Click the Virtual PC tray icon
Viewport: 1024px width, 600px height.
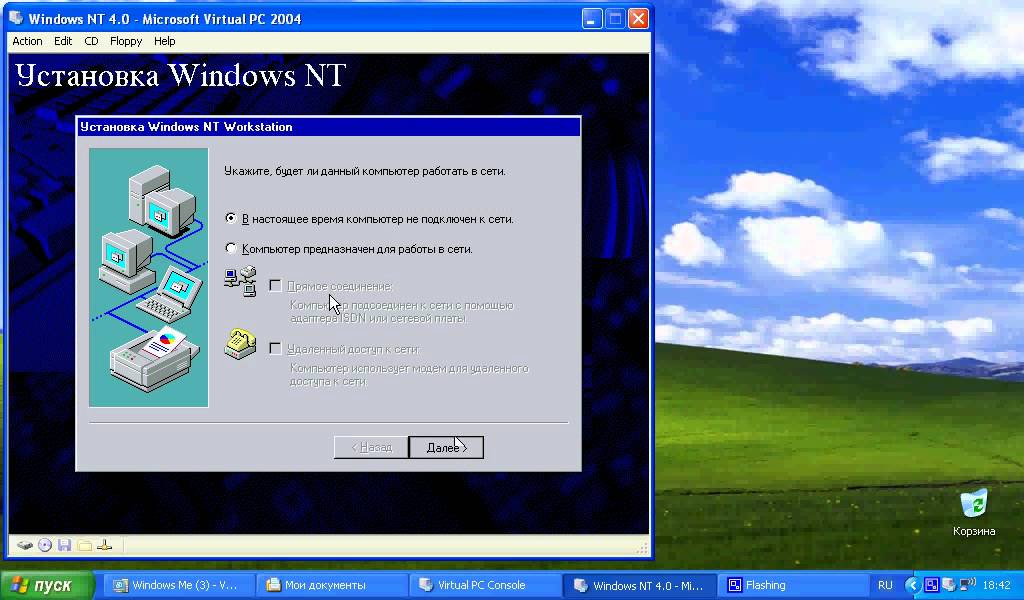(x=948, y=585)
